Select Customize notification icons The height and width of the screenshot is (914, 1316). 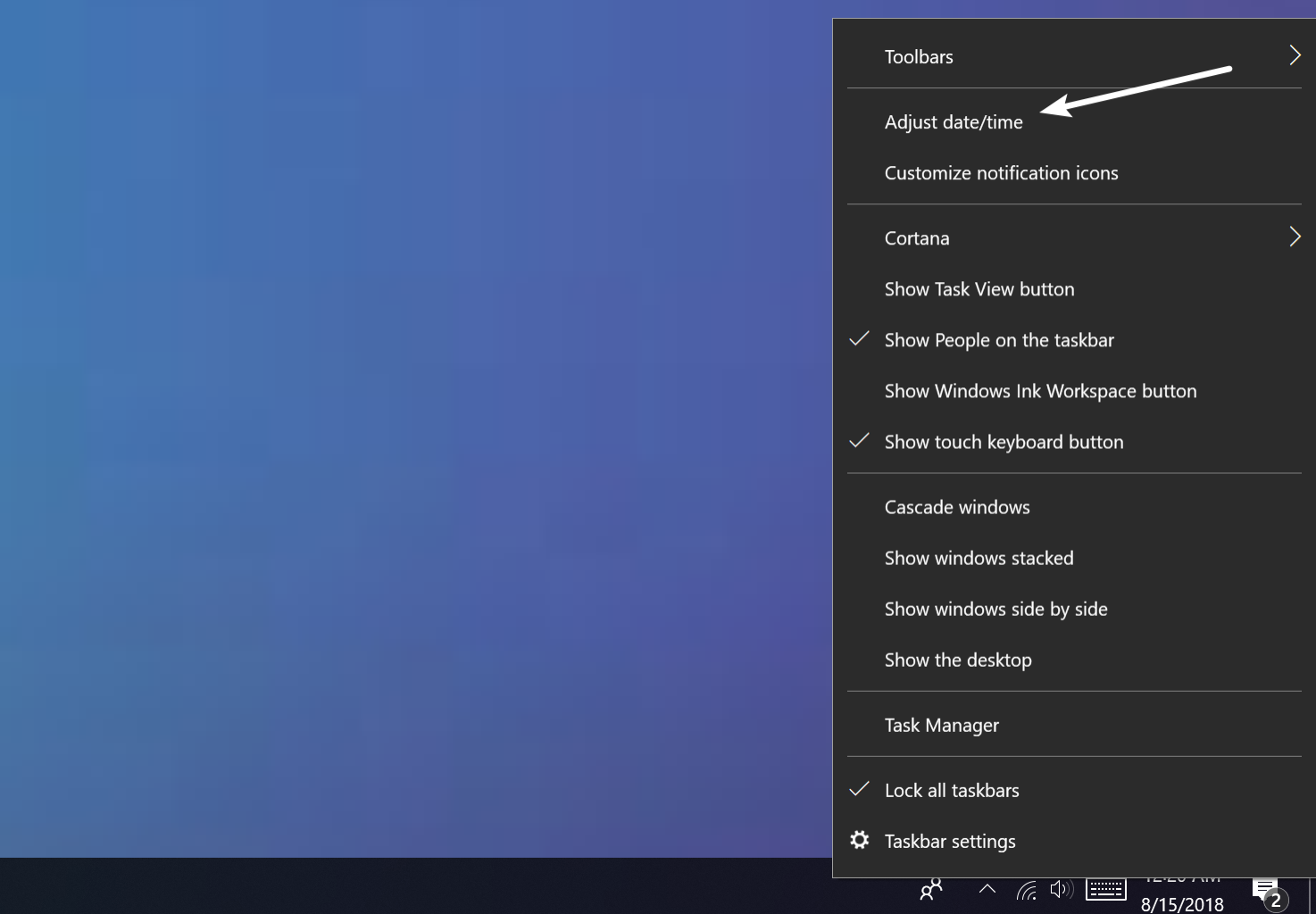[1001, 172]
